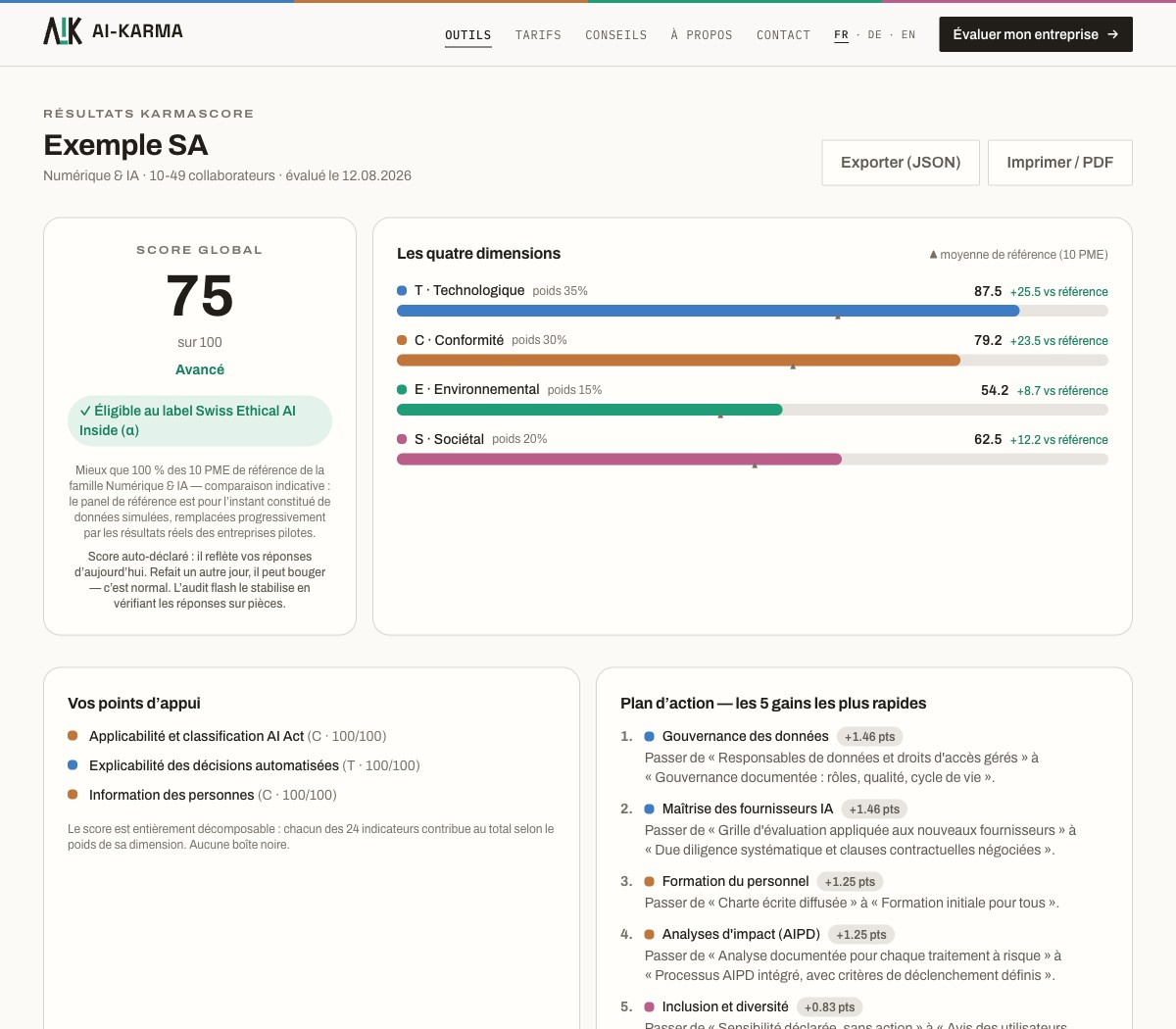Click the +1.46 pts badge for Gouvernance
The height and width of the screenshot is (1029, 1176).
(x=869, y=737)
